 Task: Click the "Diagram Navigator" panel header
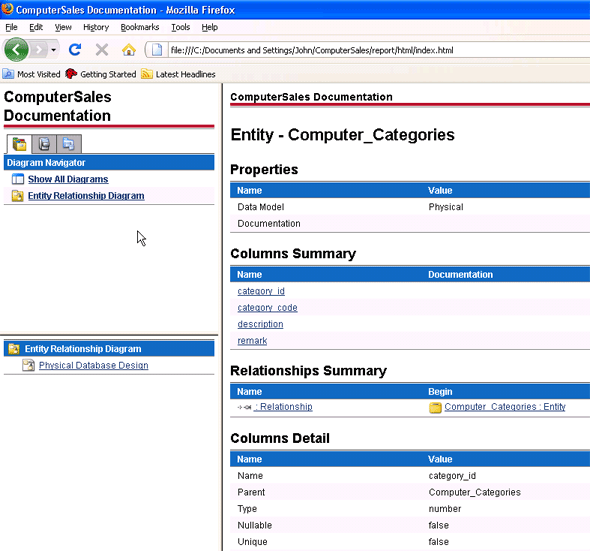[x=109, y=163]
